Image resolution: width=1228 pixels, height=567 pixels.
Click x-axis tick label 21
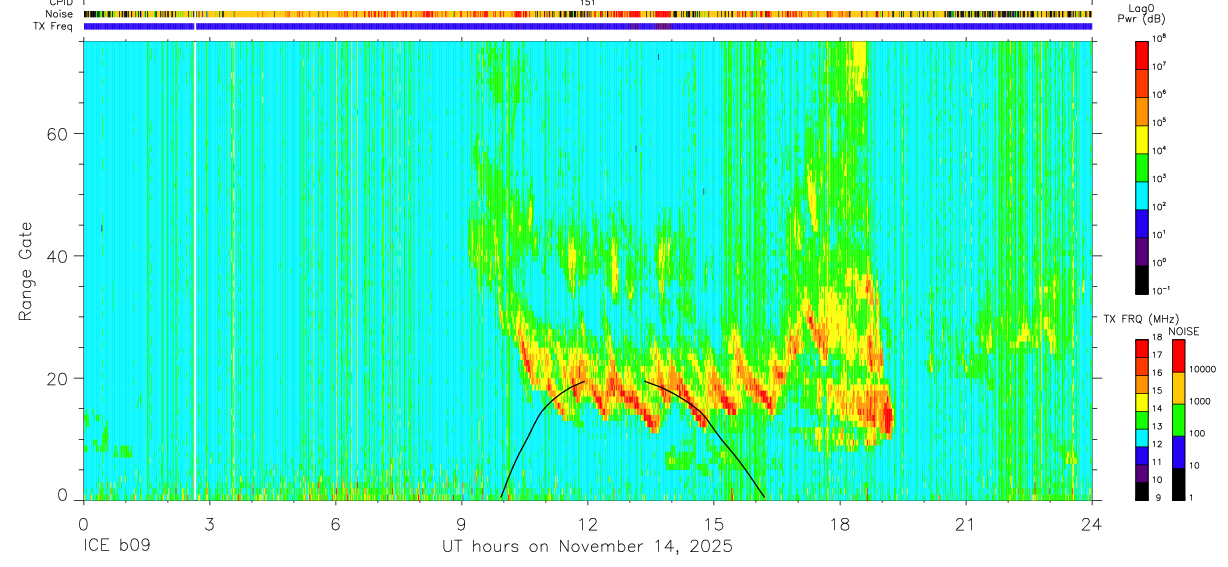pyautogui.click(x=966, y=524)
